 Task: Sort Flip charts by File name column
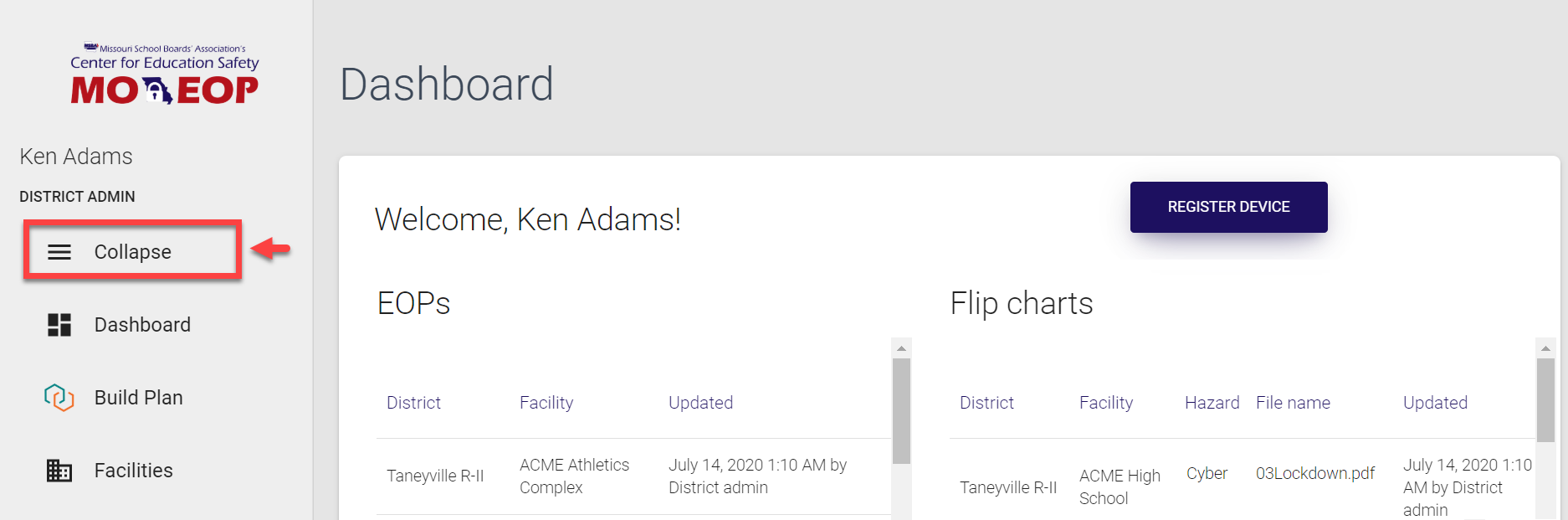click(1293, 403)
